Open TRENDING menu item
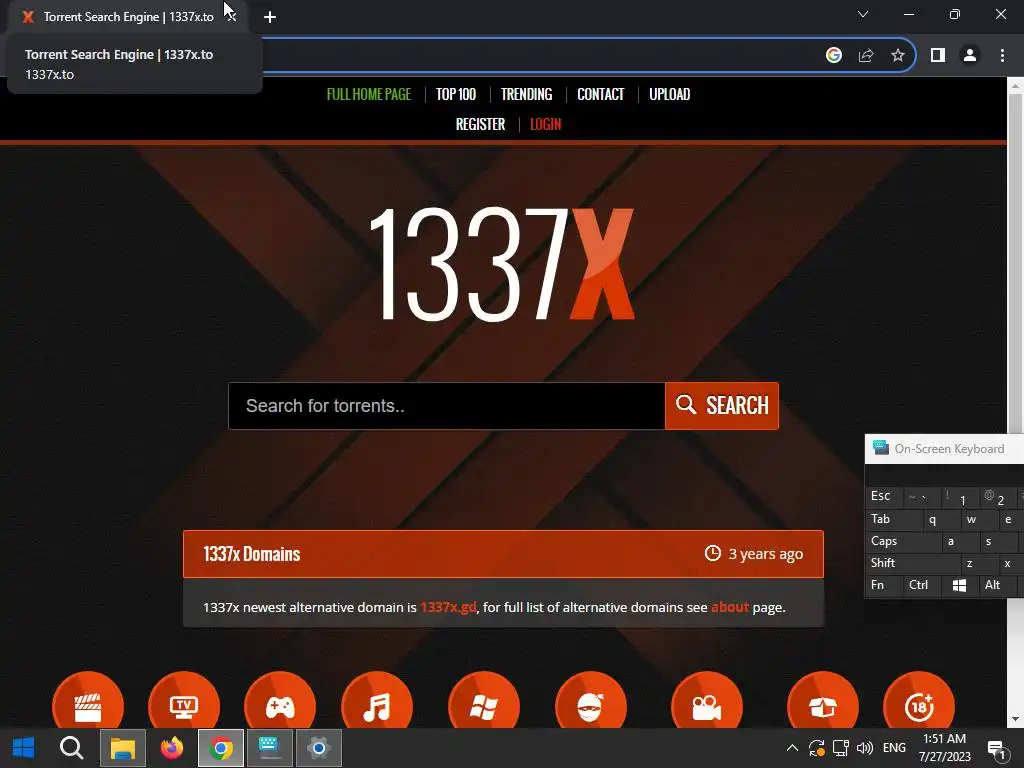This screenshot has height=768, width=1024. point(526,94)
